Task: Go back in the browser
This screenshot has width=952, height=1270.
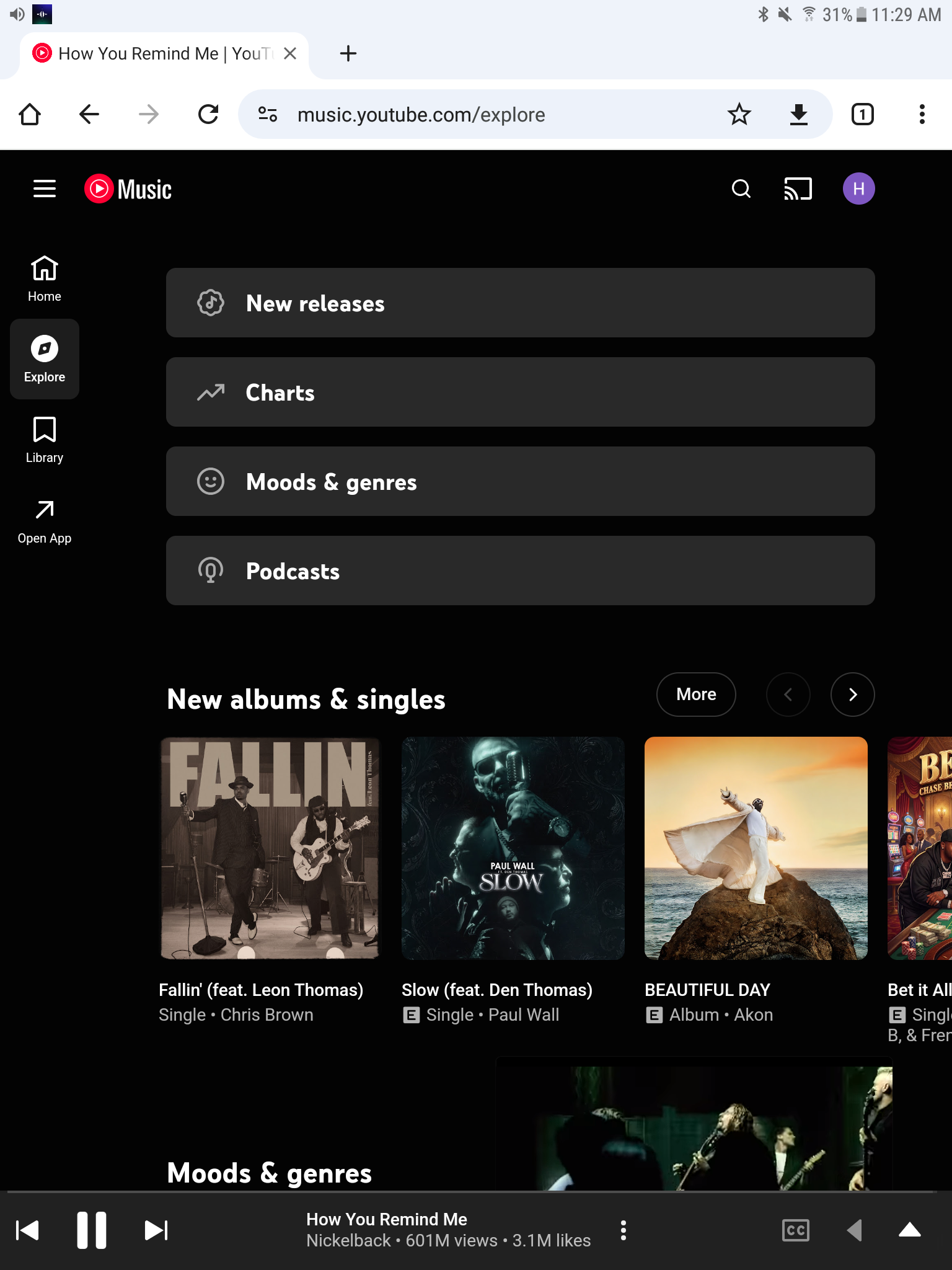Action: (x=89, y=114)
